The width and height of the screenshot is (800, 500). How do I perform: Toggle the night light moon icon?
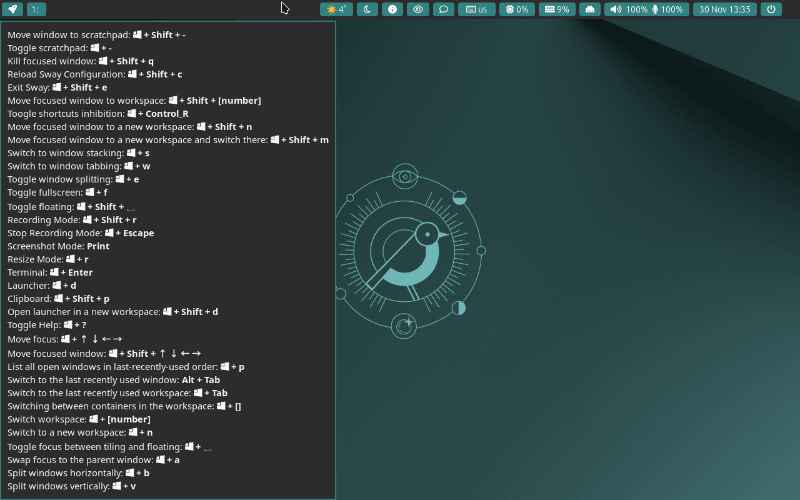point(367,9)
